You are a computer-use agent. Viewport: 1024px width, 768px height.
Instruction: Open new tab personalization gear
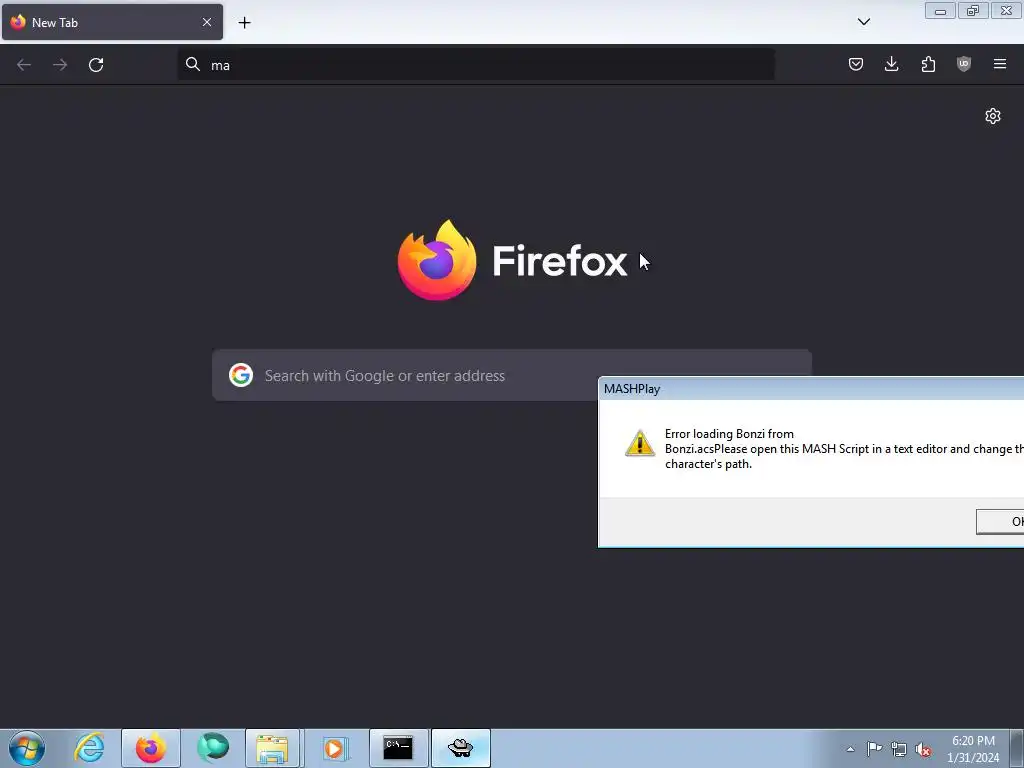tap(993, 116)
